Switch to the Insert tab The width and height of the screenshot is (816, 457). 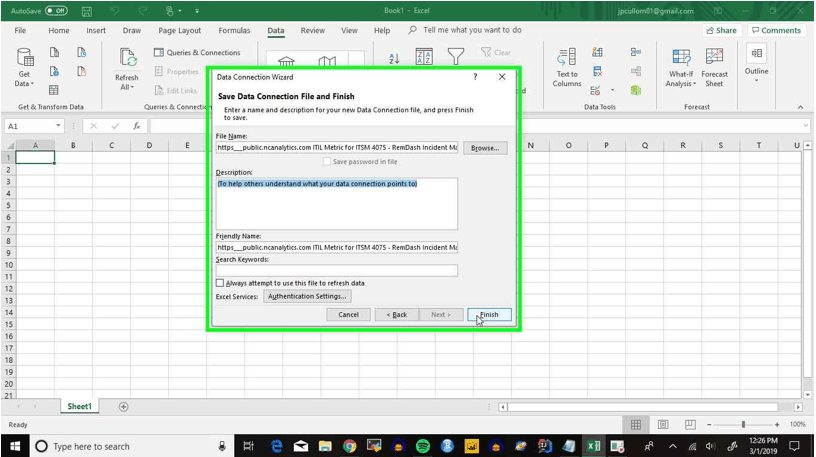pos(96,30)
